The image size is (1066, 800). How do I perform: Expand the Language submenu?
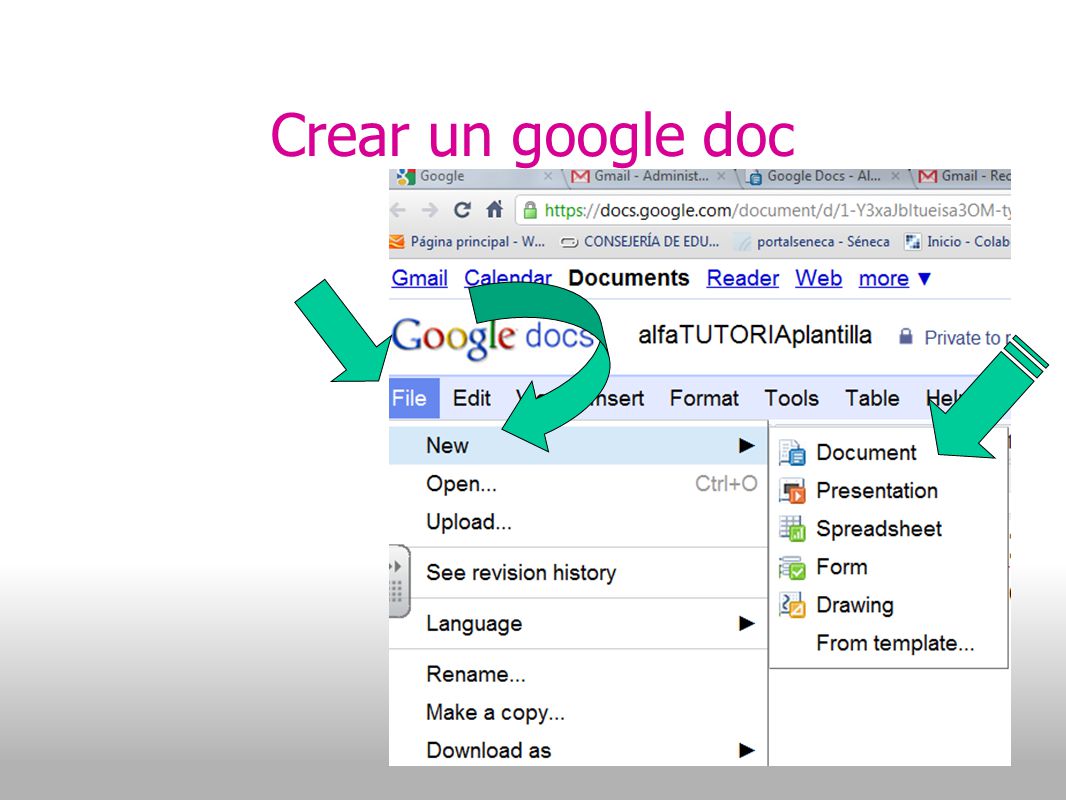point(578,623)
